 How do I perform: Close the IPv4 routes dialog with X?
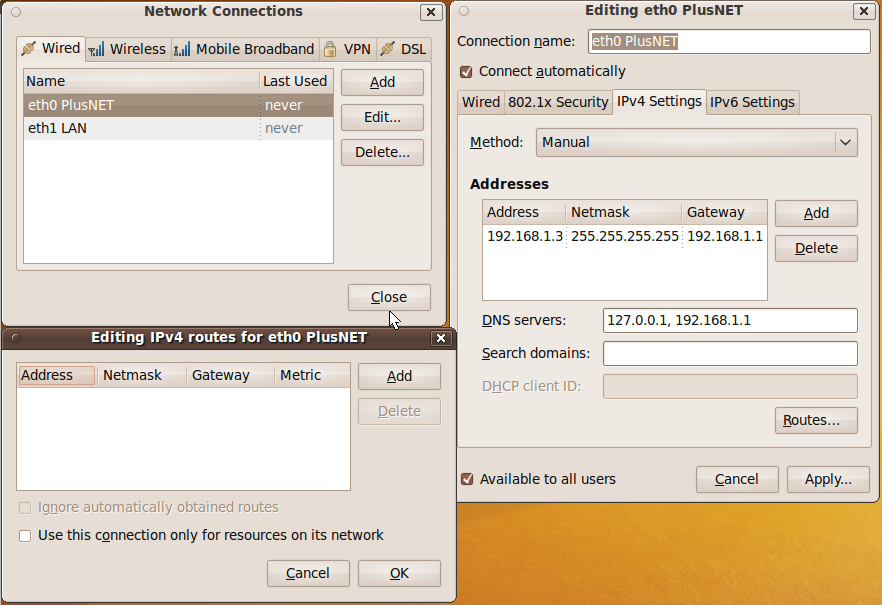pyautogui.click(x=441, y=338)
